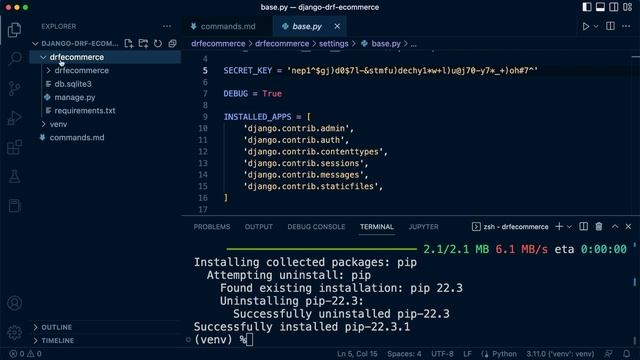Open the Manage gear menu
The height and width of the screenshot is (360, 640).
(x=14, y=333)
